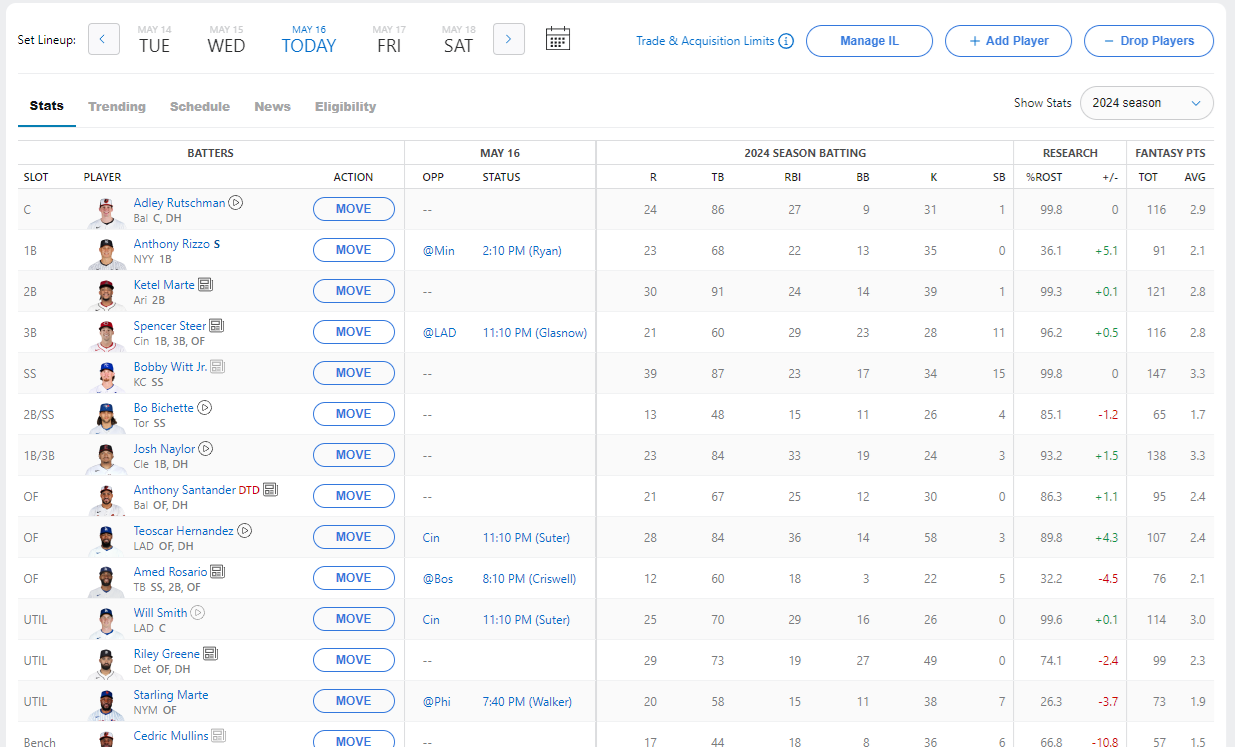1235x747 pixels.
Task: Open Bobby Witt Jr. player profile link
Action: click(x=170, y=367)
